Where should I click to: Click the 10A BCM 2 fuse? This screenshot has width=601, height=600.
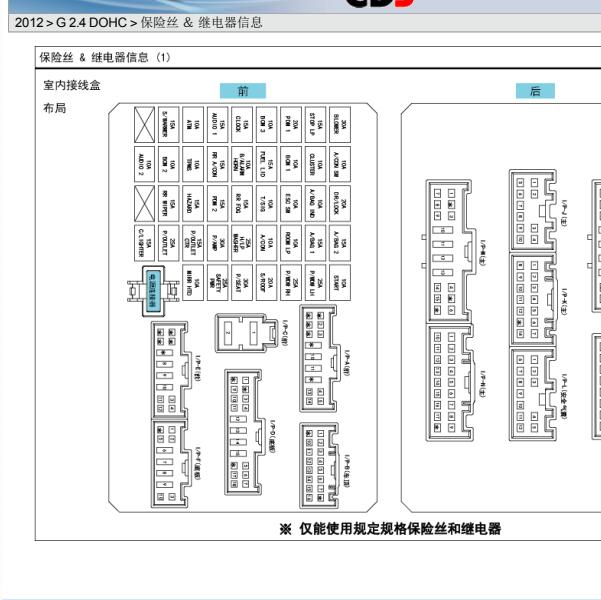pyautogui.click(x=168, y=164)
